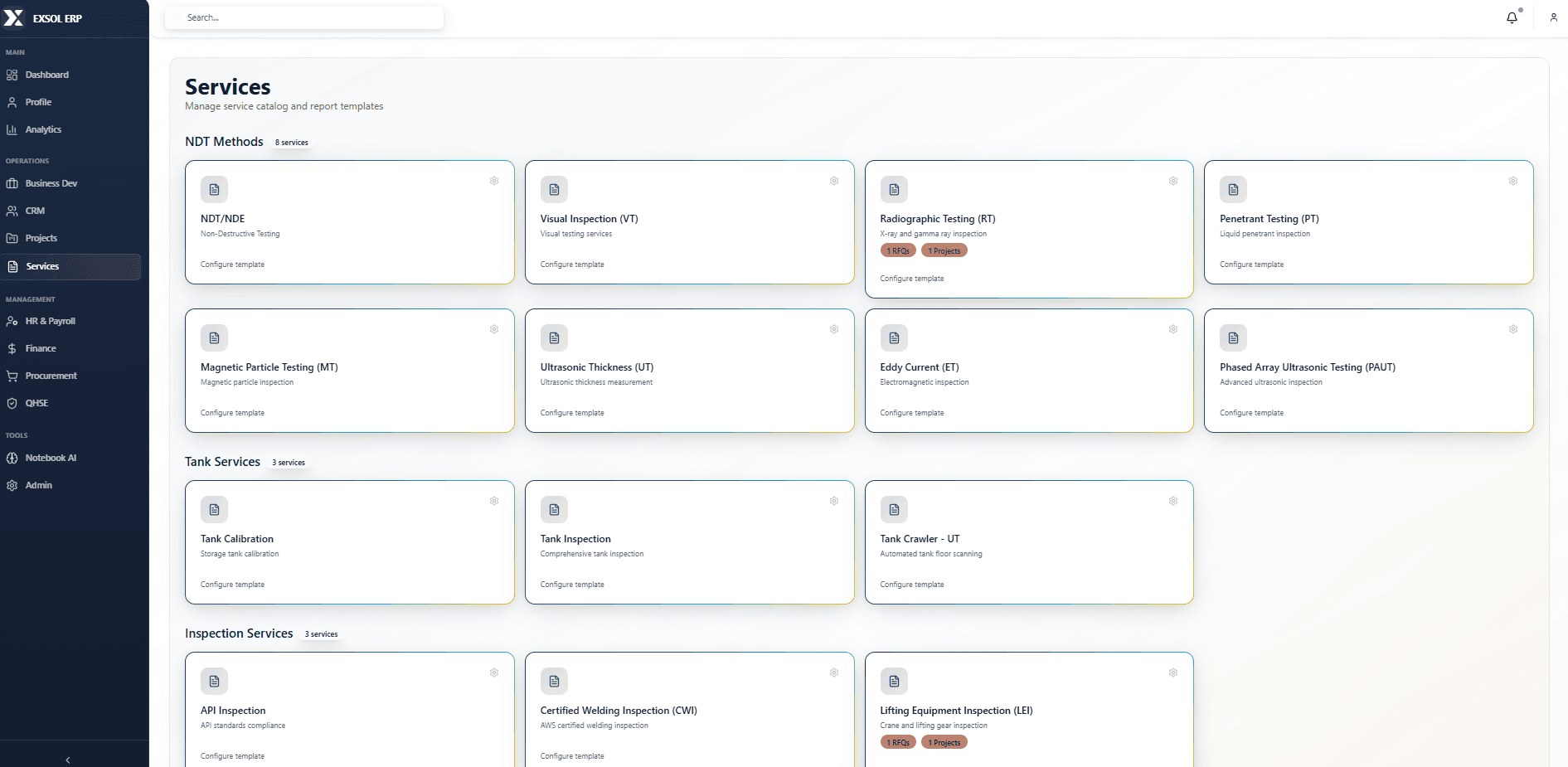Go to Dashboard in sidebar
Viewport: 1568px width, 767px height.
click(70, 75)
